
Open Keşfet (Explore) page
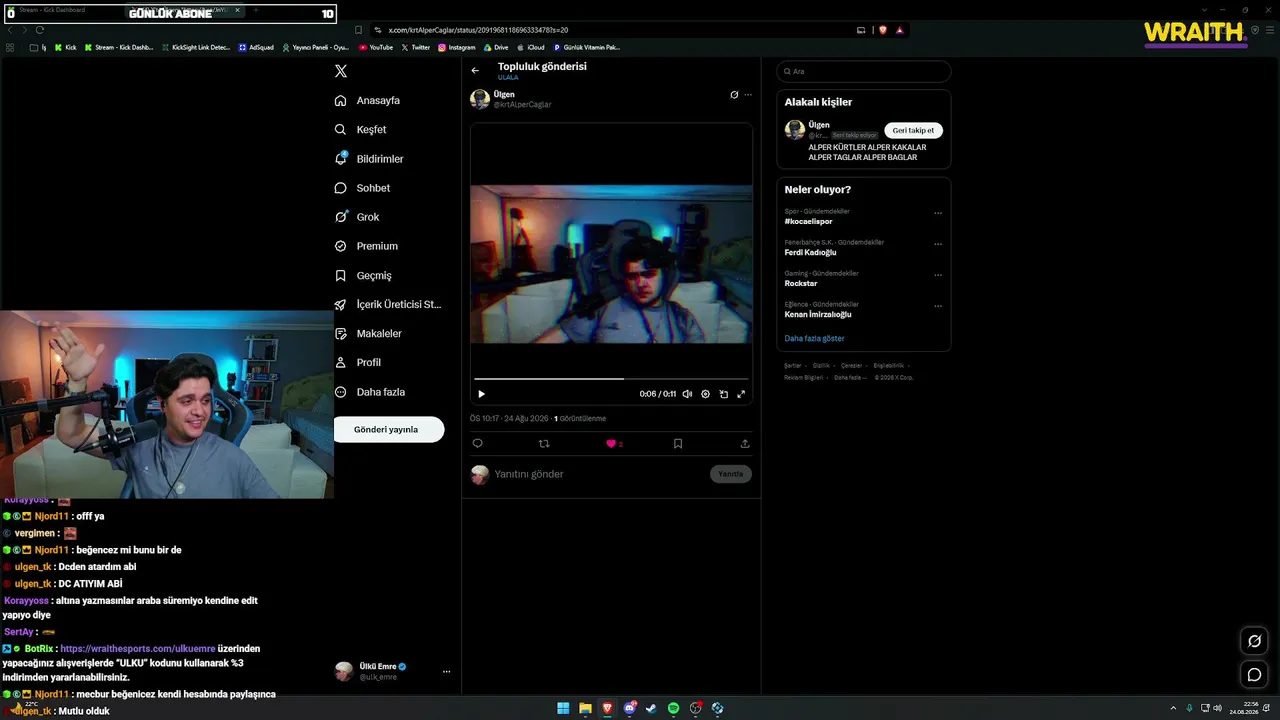point(360,130)
